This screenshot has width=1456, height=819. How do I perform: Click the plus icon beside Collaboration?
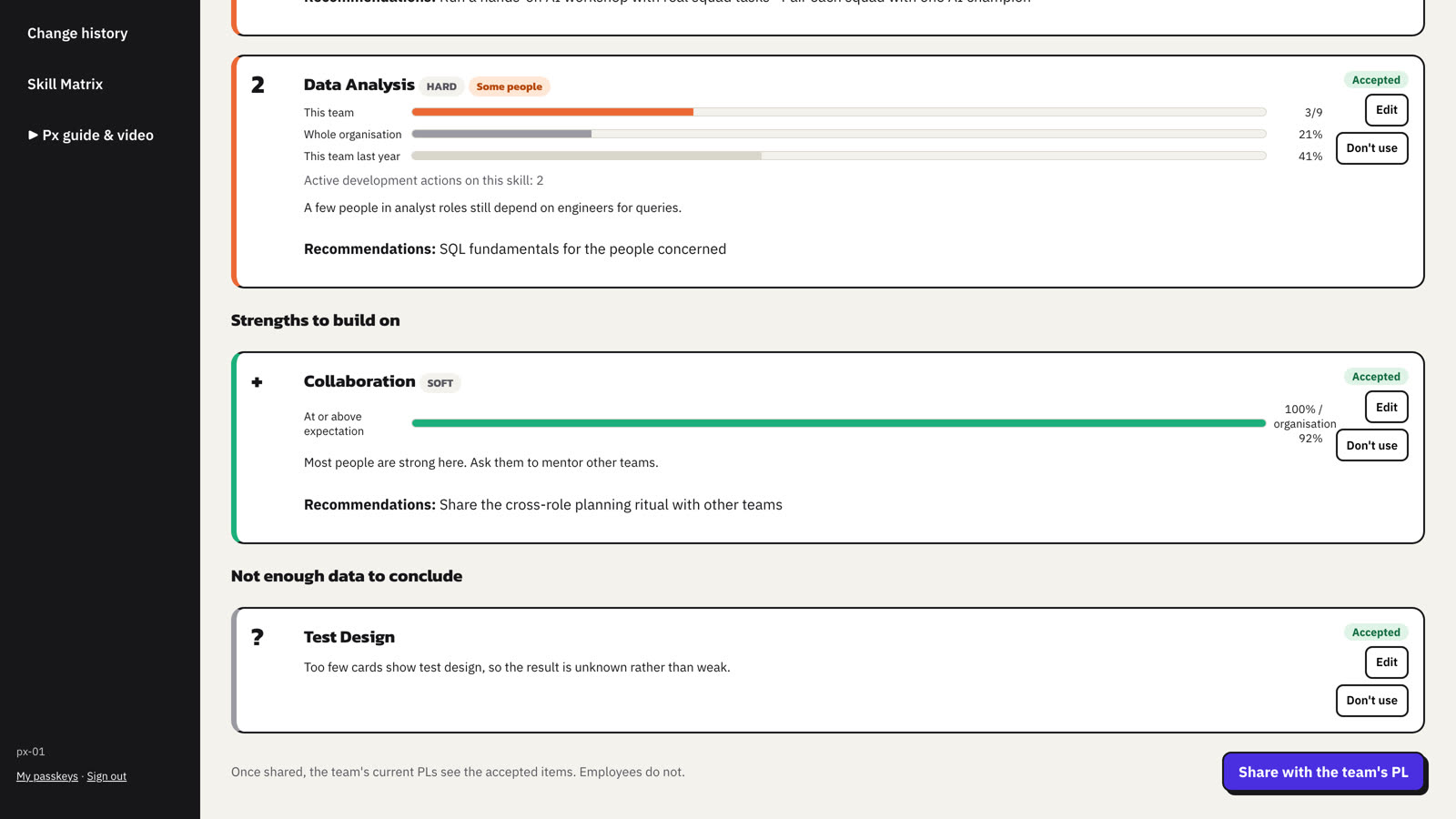pos(258,382)
